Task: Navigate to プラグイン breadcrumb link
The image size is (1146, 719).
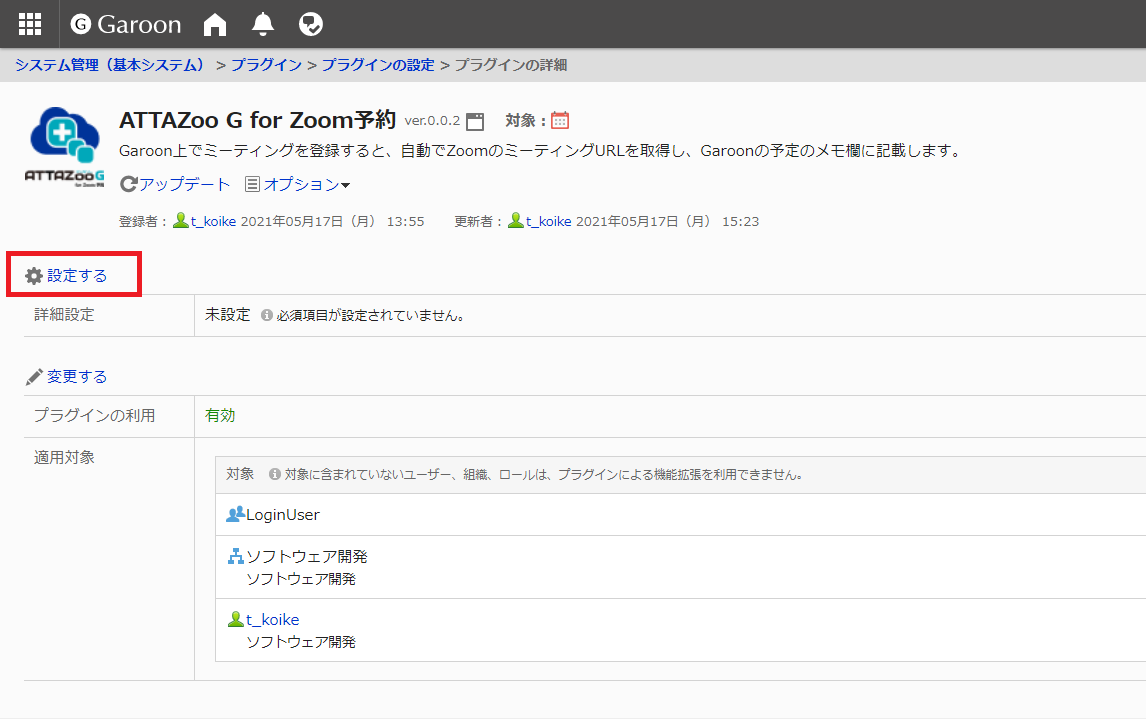Action: coord(266,65)
